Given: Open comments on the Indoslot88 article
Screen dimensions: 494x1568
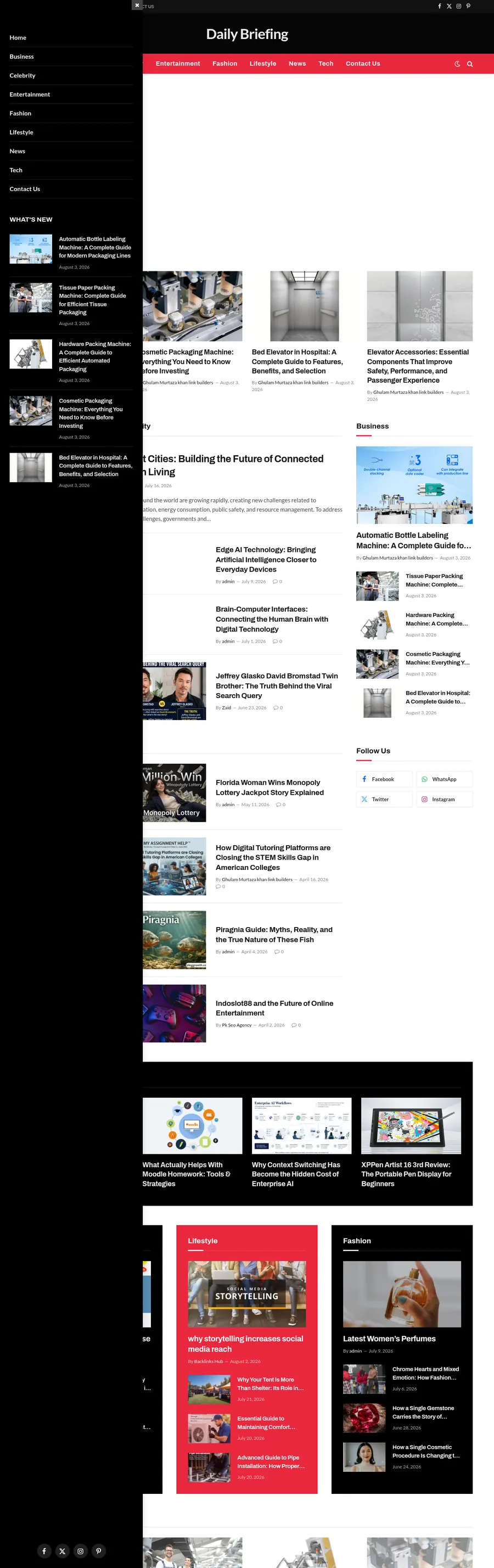Looking at the screenshot, I should point(296,1025).
